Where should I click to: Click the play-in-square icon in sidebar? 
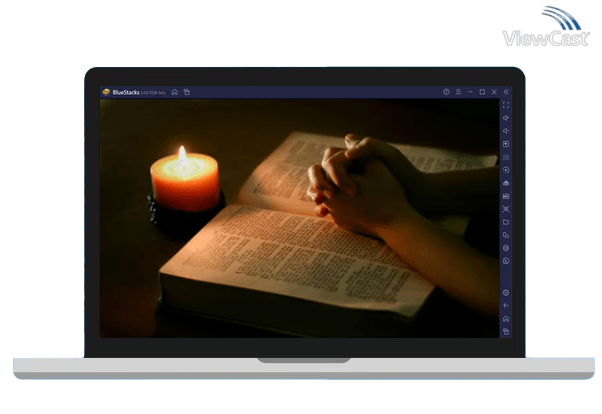point(506,144)
